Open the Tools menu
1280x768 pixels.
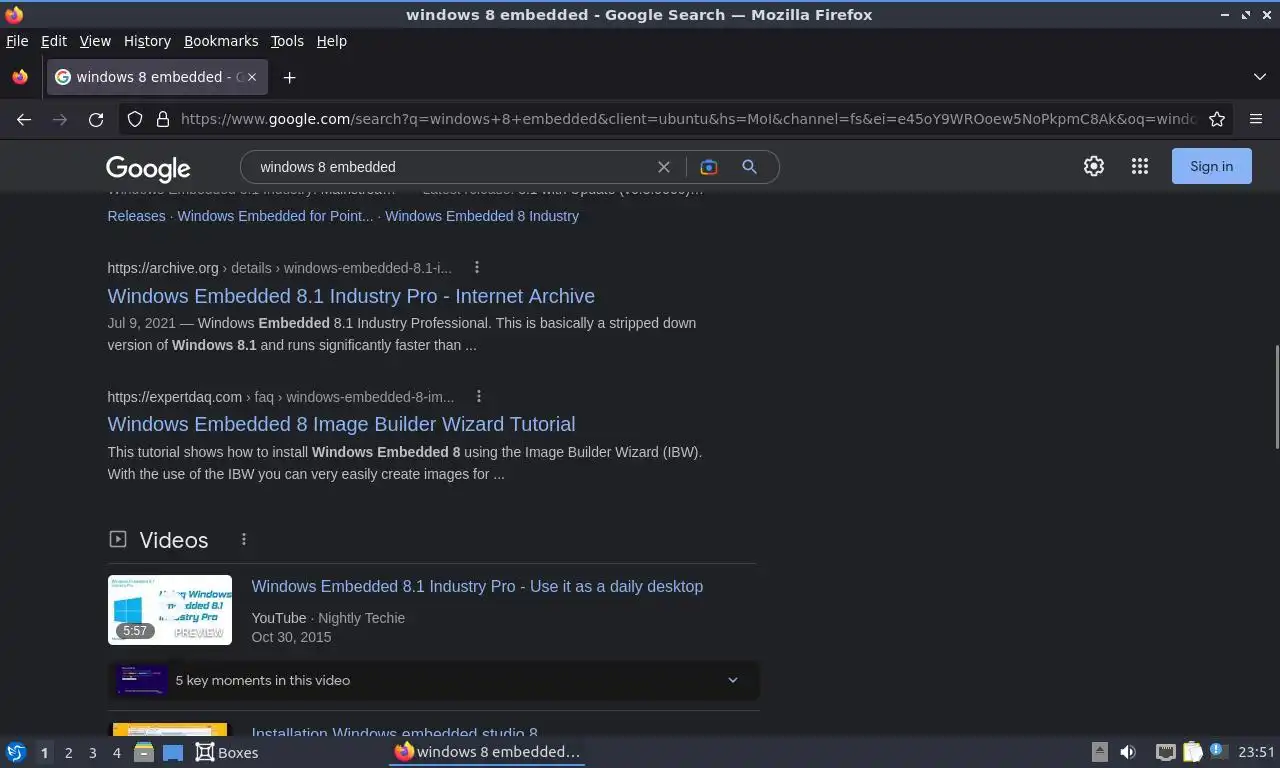click(x=287, y=41)
